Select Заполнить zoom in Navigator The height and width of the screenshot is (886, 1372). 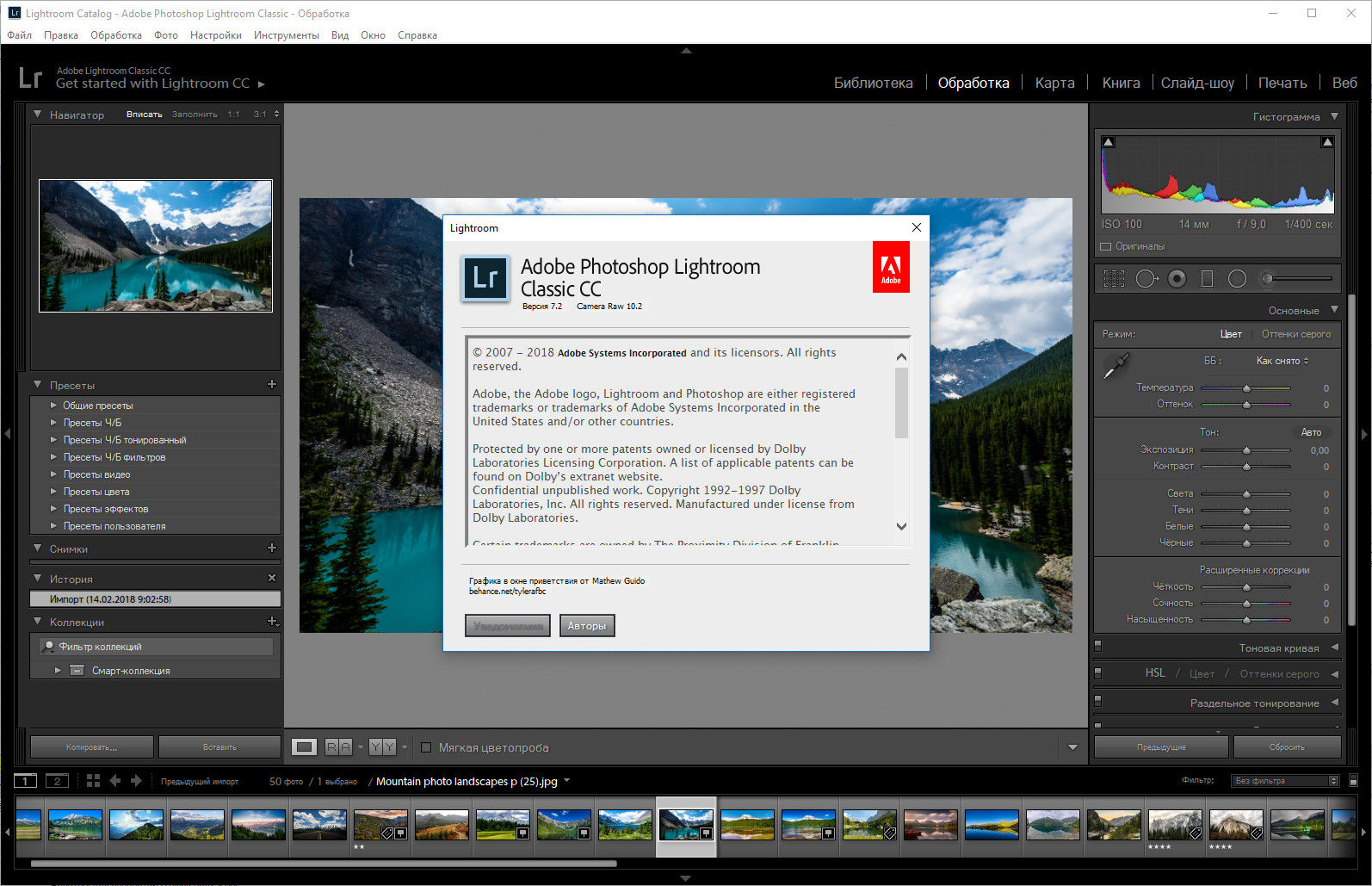195,114
